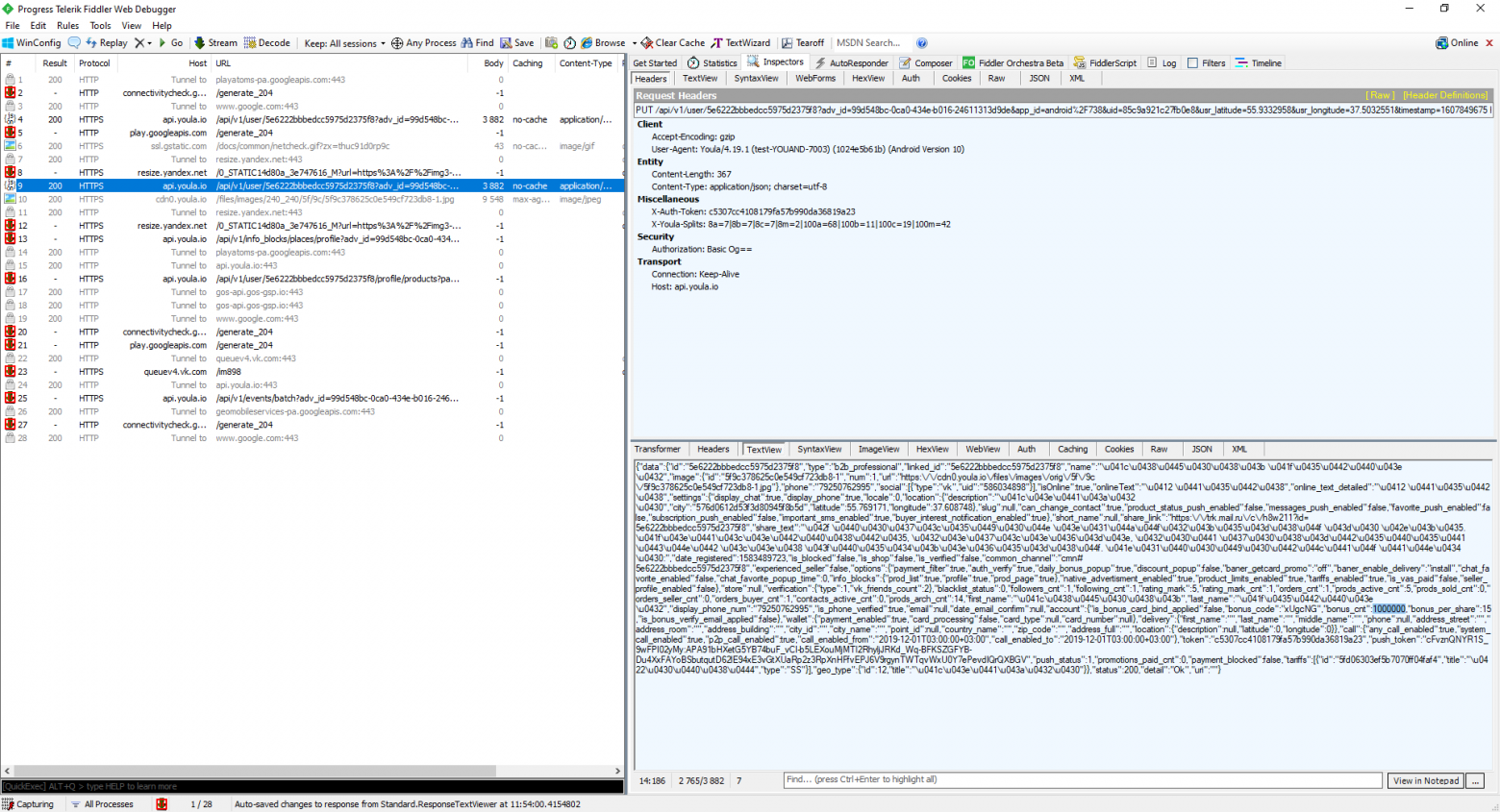
Task: Sort sessions by Protocol column header
Action: tap(94, 63)
